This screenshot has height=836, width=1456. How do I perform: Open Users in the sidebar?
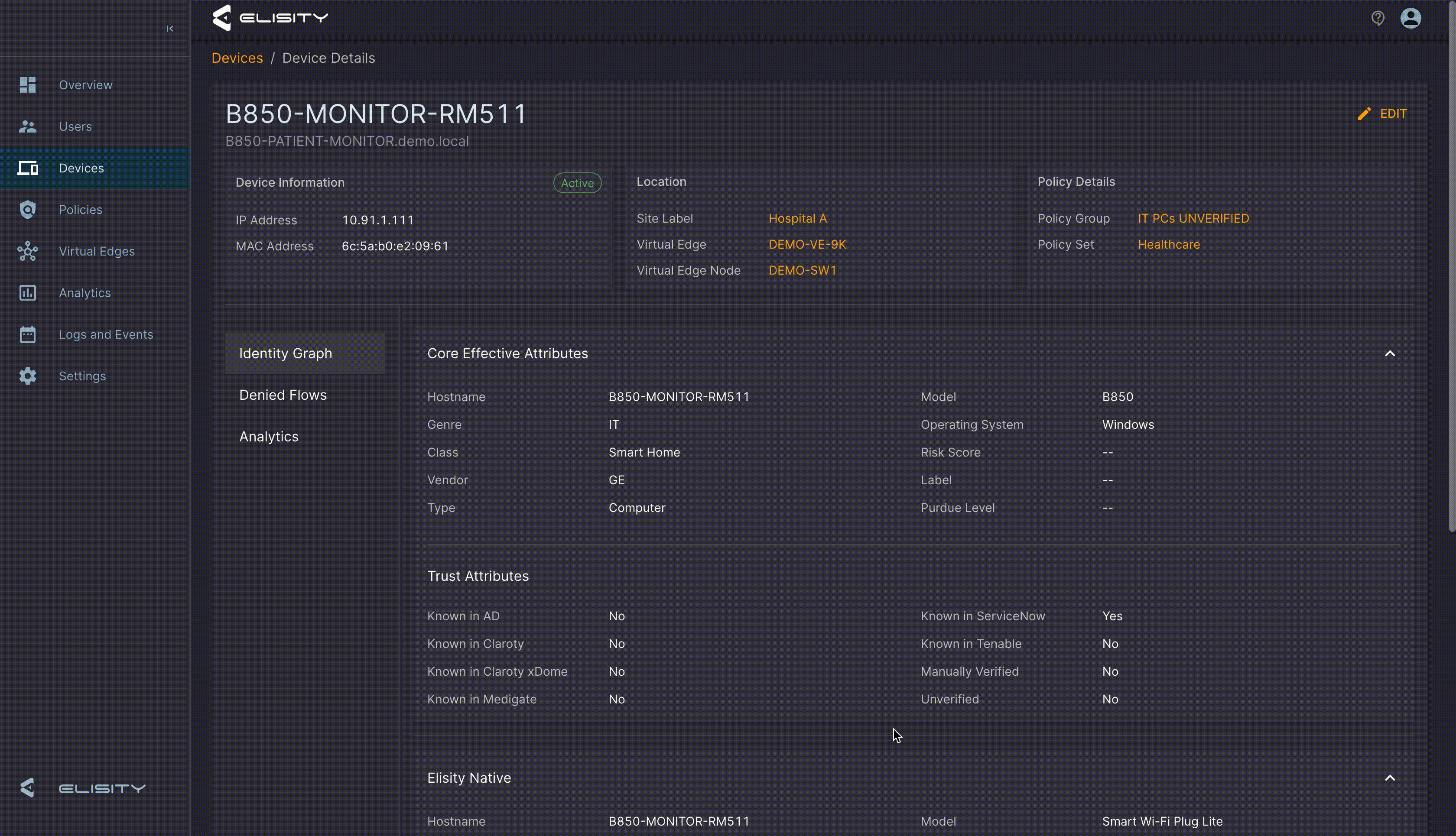click(x=95, y=126)
